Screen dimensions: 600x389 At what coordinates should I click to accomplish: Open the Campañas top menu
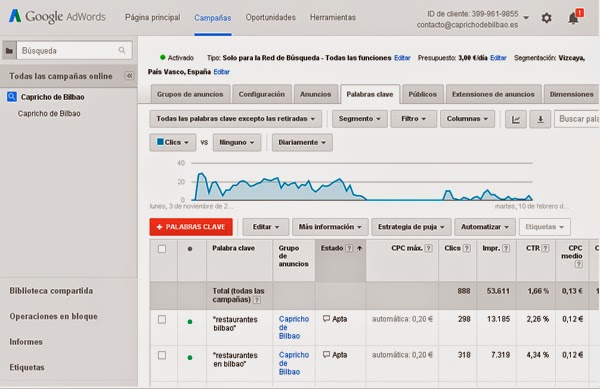[x=213, y=18]
